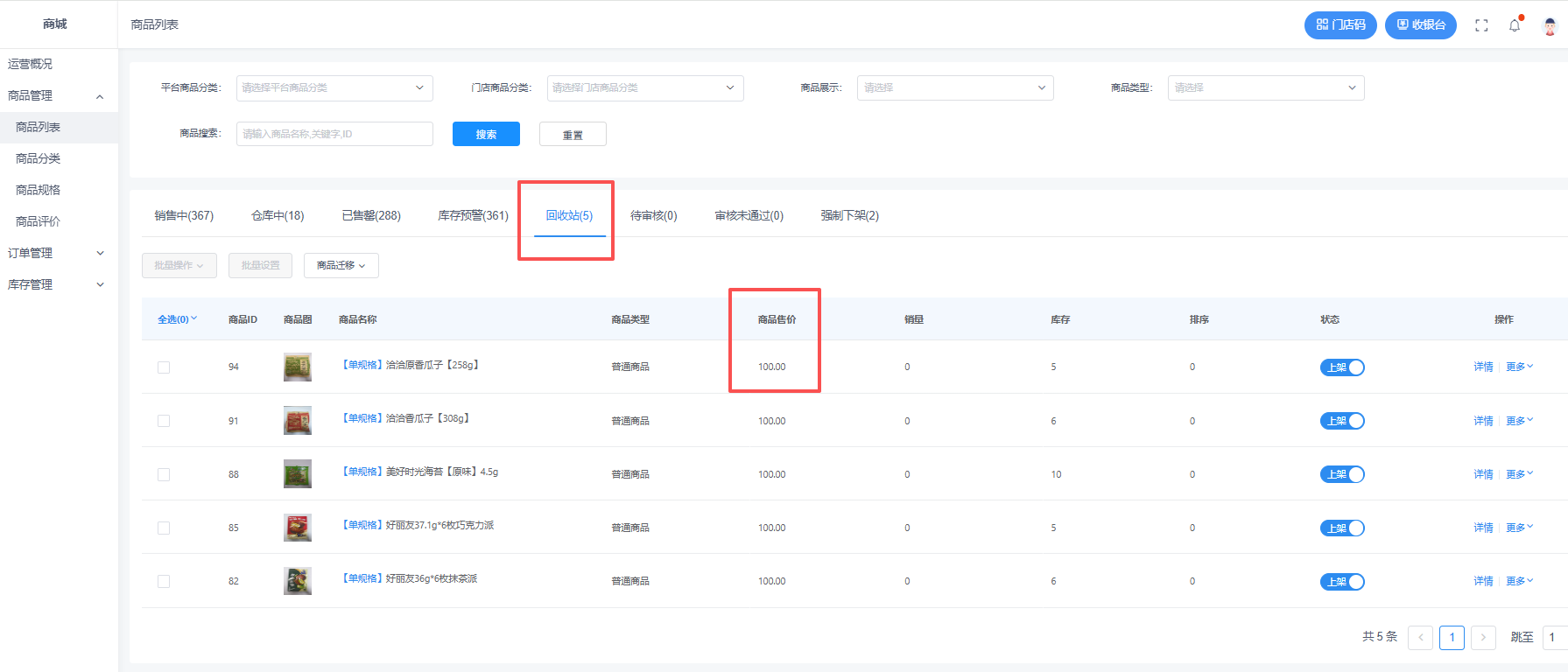The width and height of the screenshot is (1568, 672).
Task: Open 更多 menu for product 94
Action: point(1519,367)
